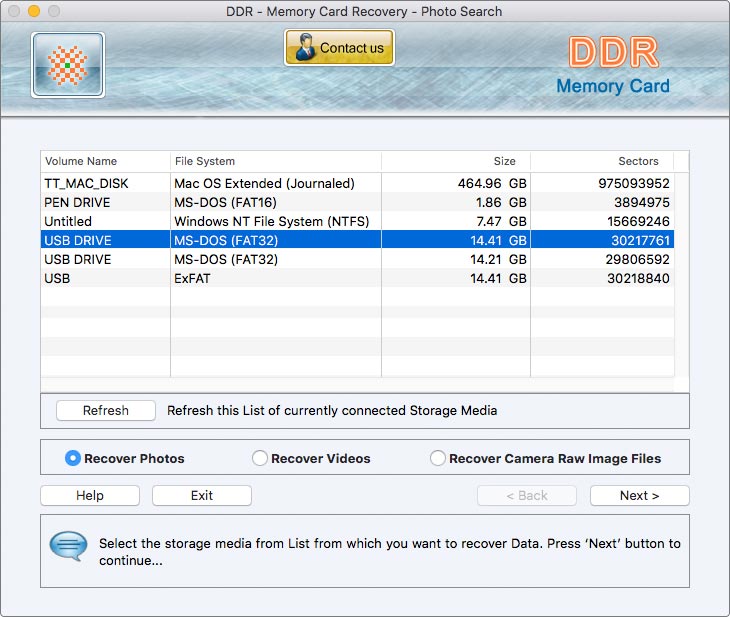Sort by Volume Name column header
730x617 pixels.
105,161
